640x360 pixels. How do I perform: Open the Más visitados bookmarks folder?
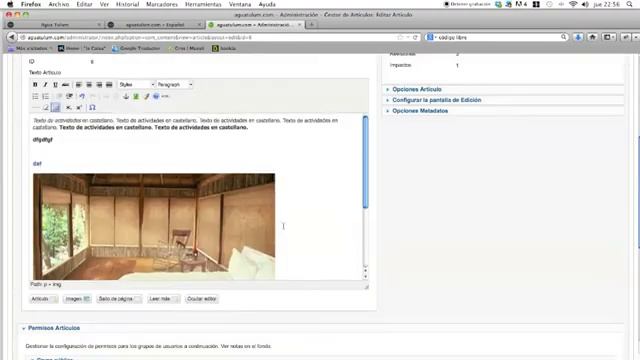click(x=31, y=48)
